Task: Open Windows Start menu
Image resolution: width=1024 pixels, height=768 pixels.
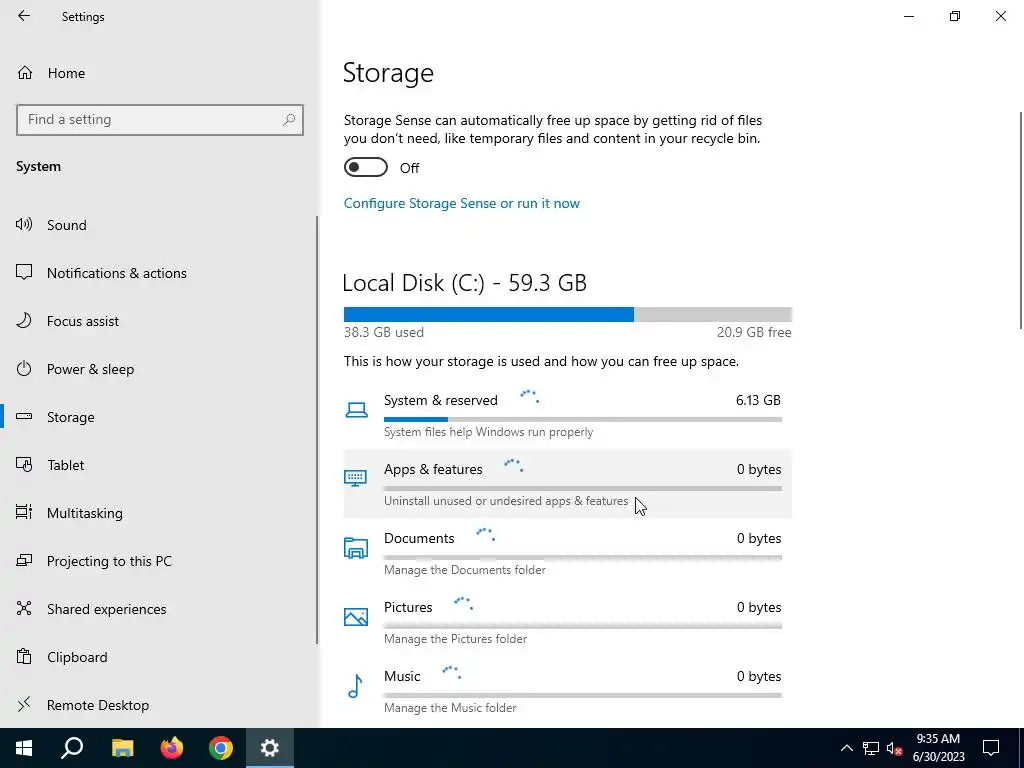Action: tap(24, 748)
